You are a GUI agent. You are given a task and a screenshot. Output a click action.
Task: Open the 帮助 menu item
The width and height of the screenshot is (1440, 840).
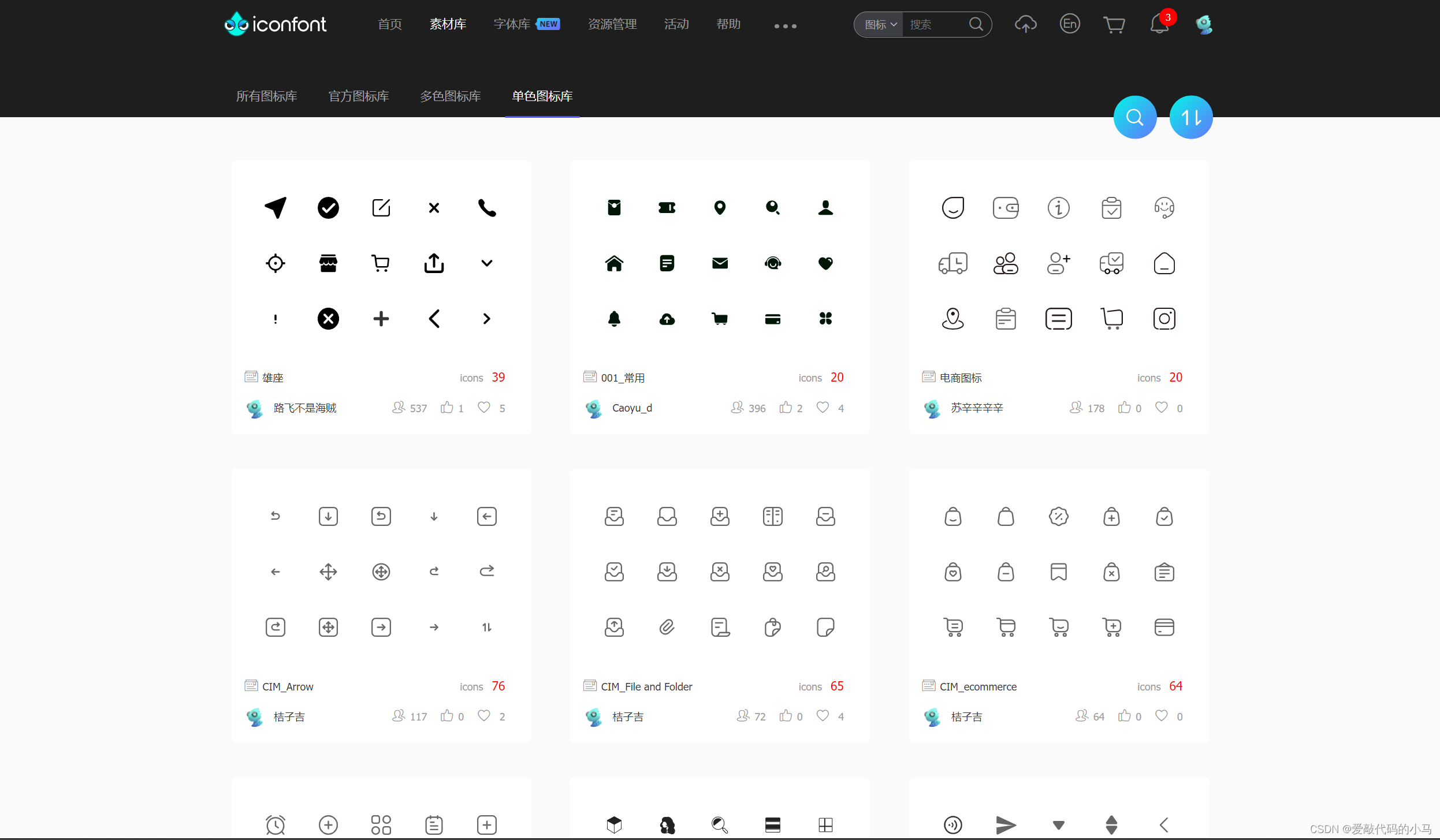[x=728, y=24]
